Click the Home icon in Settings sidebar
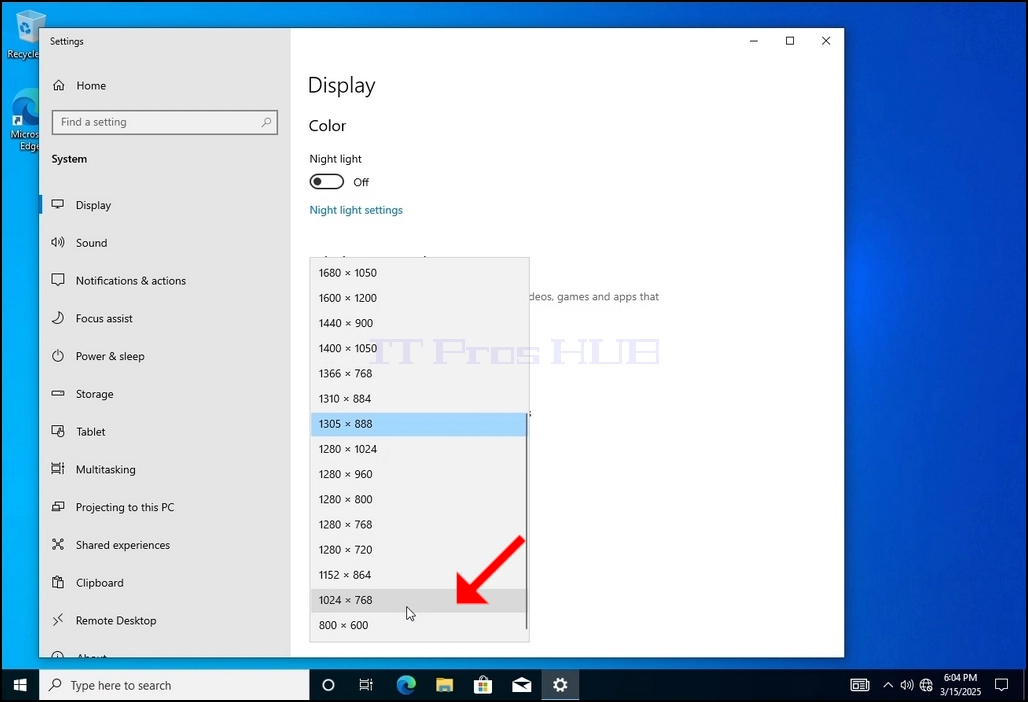The width and height of the screenshot is (1028, 702). 59,85
